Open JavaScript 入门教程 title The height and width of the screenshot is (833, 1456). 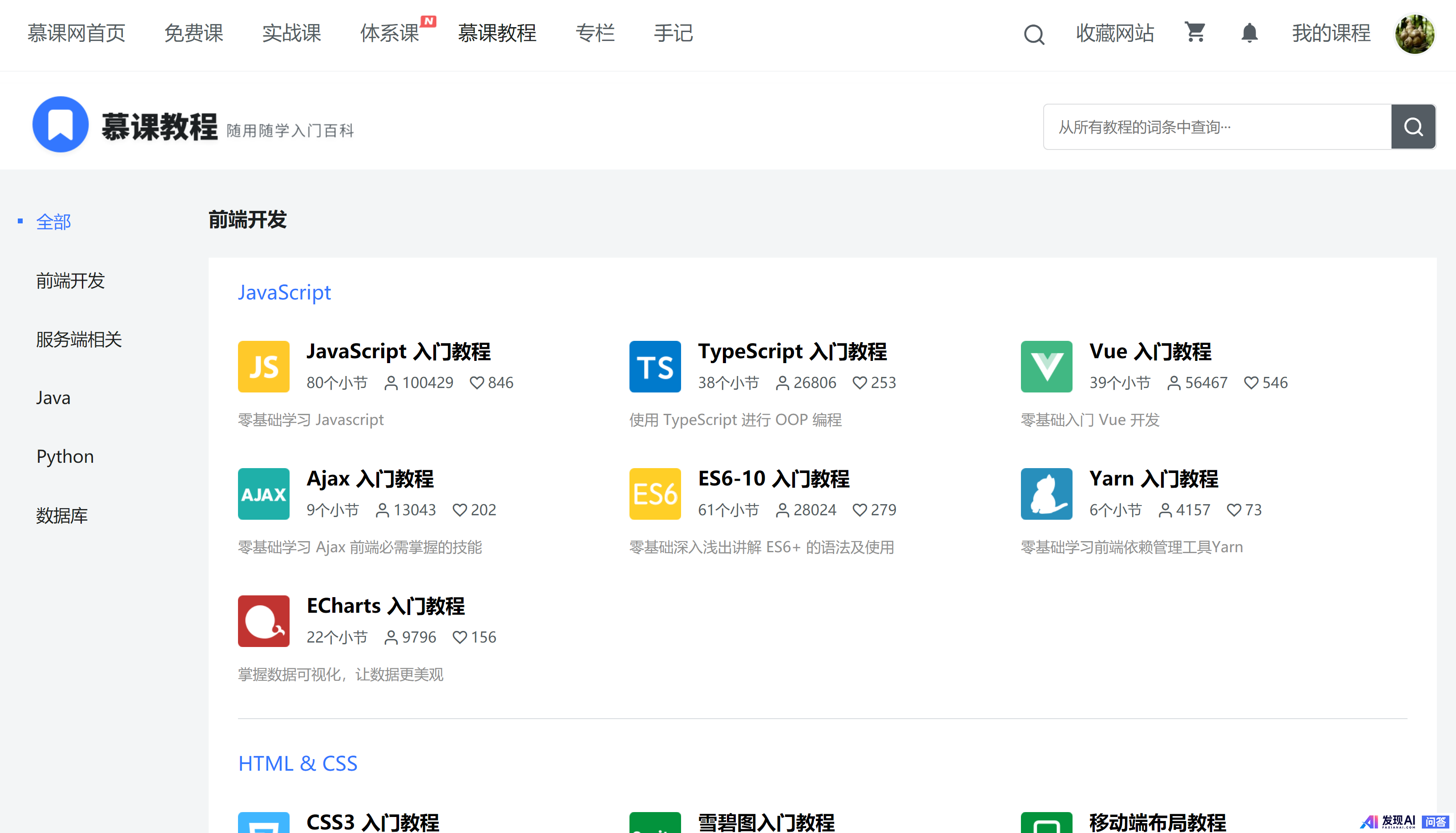pyautogui.click(x=398, y=351)
